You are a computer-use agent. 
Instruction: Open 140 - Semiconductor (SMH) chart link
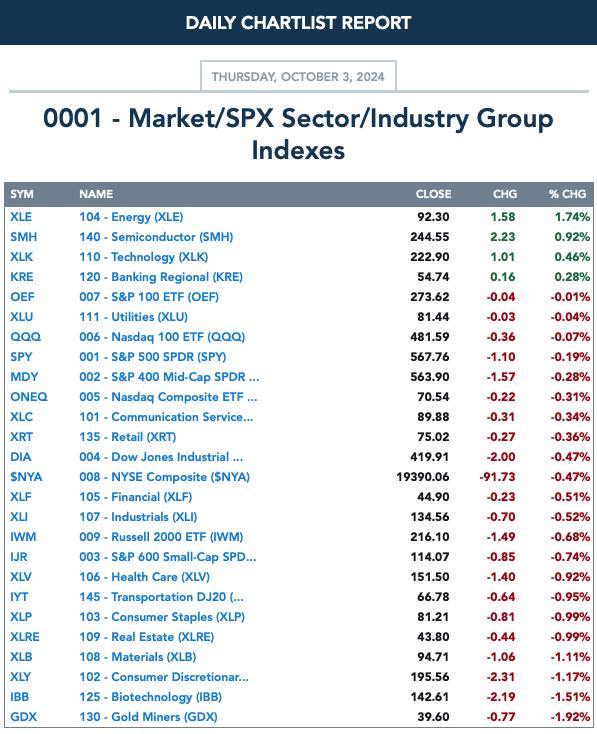tap(156, 237)
